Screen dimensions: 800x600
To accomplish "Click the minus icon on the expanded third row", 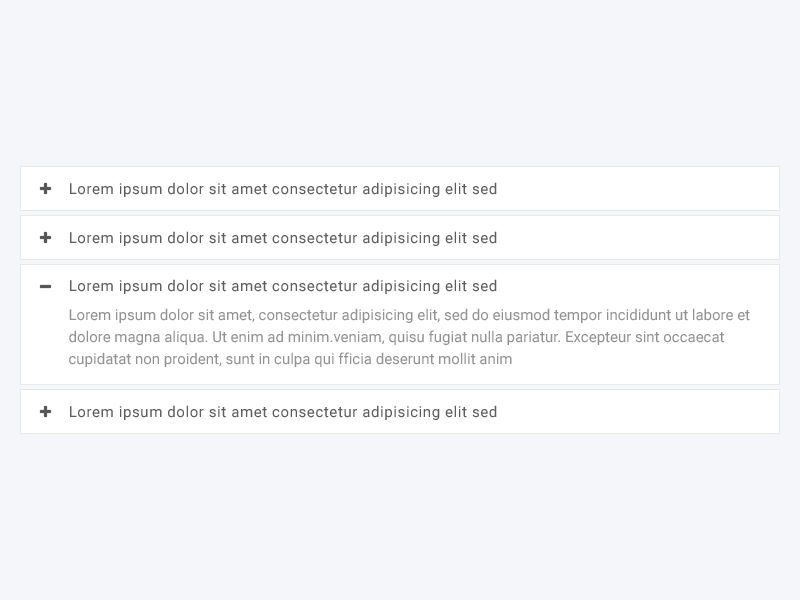I will 45,287.
